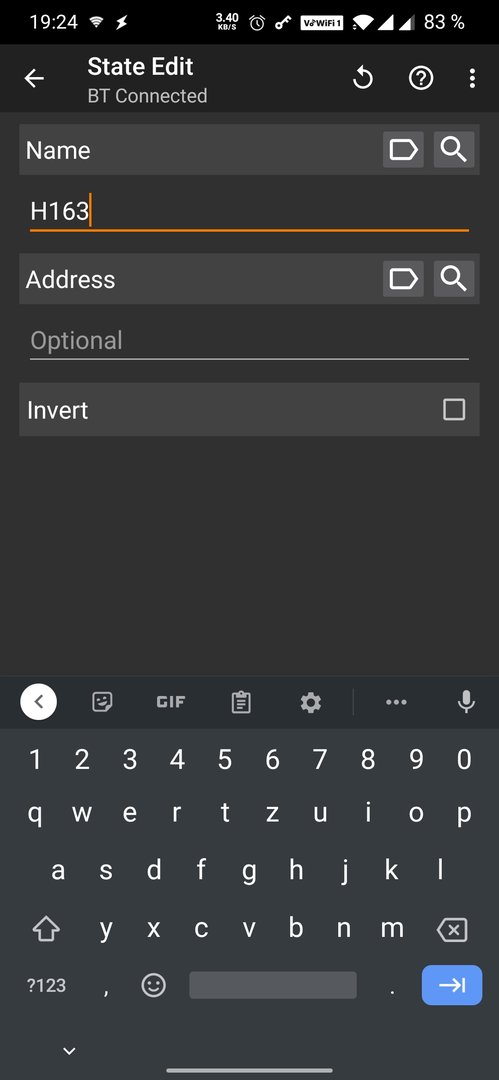Tap the microphone voice input icon

[467, 702]
